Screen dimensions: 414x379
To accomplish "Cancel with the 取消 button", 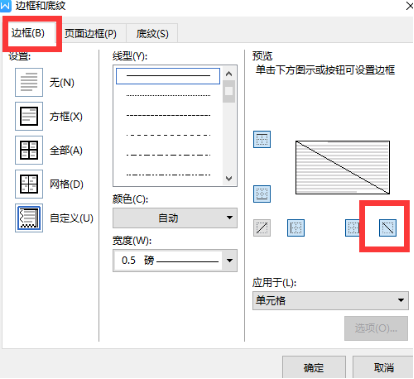I will tap(383, 367).
